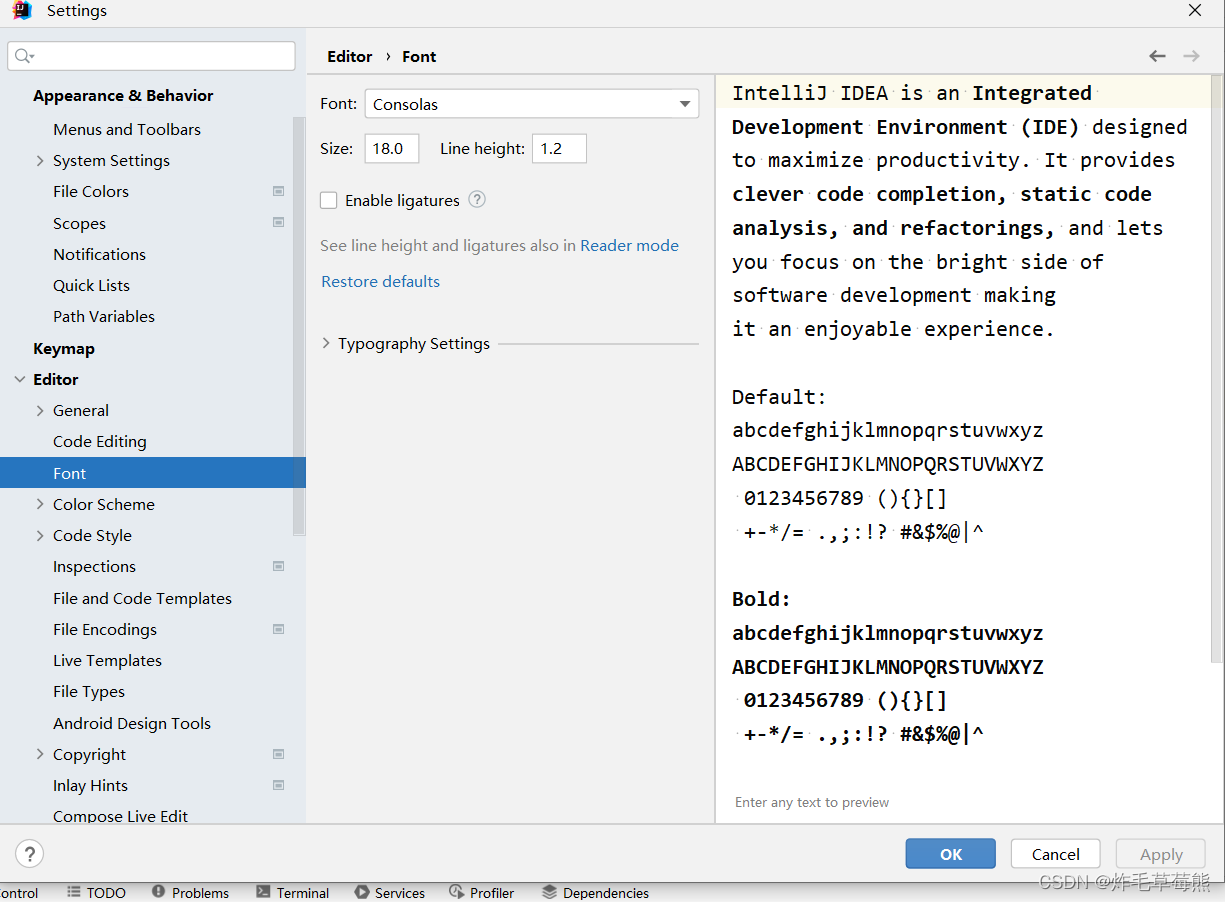The image size is (1225, 902).
Task: Close the Settings dialog
Action: point(1195,11)
